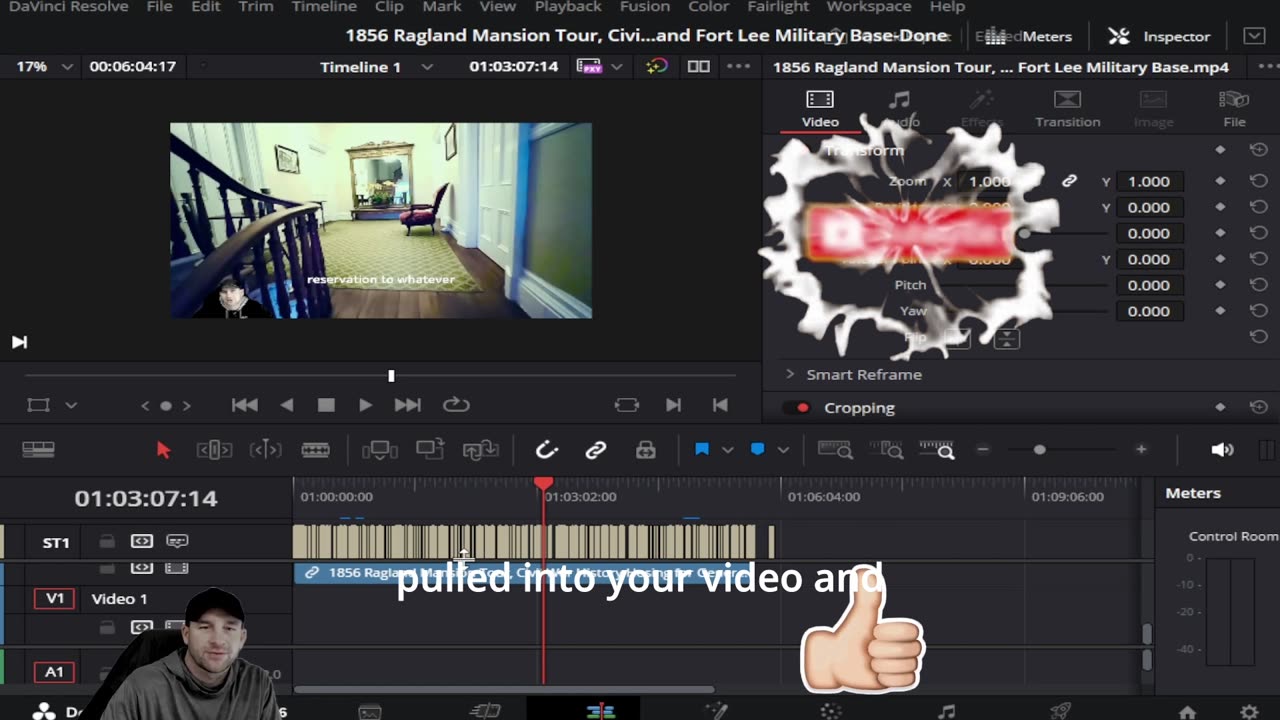Toggle the Meters panel button
1280x720 pixels.
1029,36
